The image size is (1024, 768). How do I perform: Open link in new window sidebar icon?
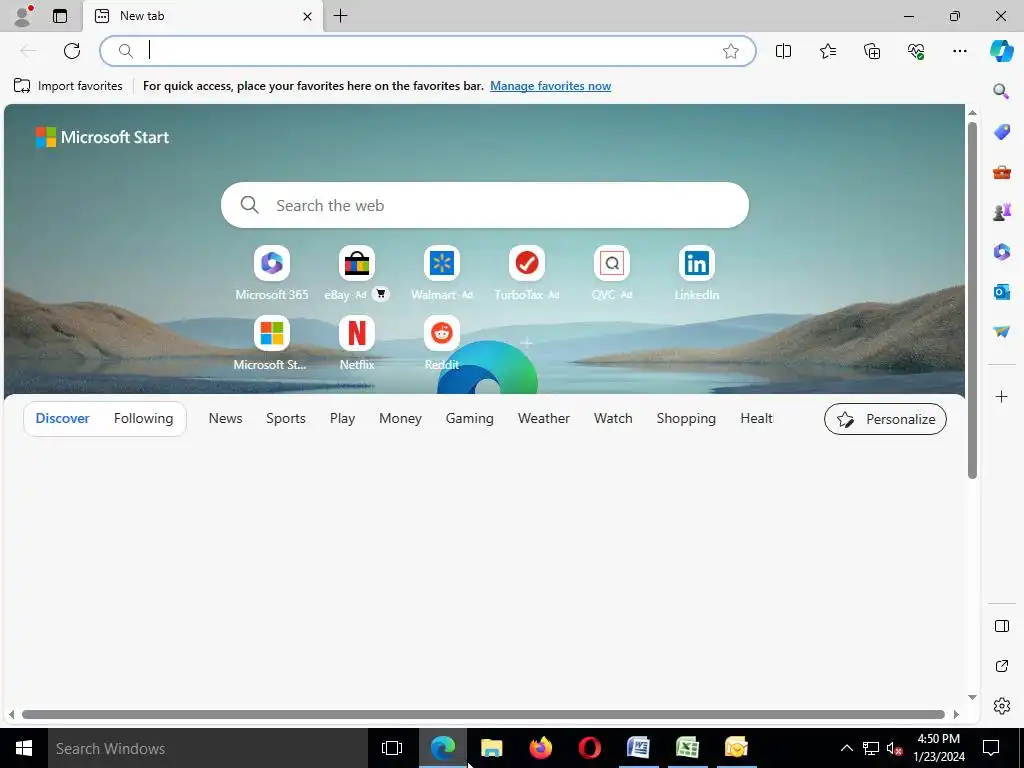click(1001, 666)
